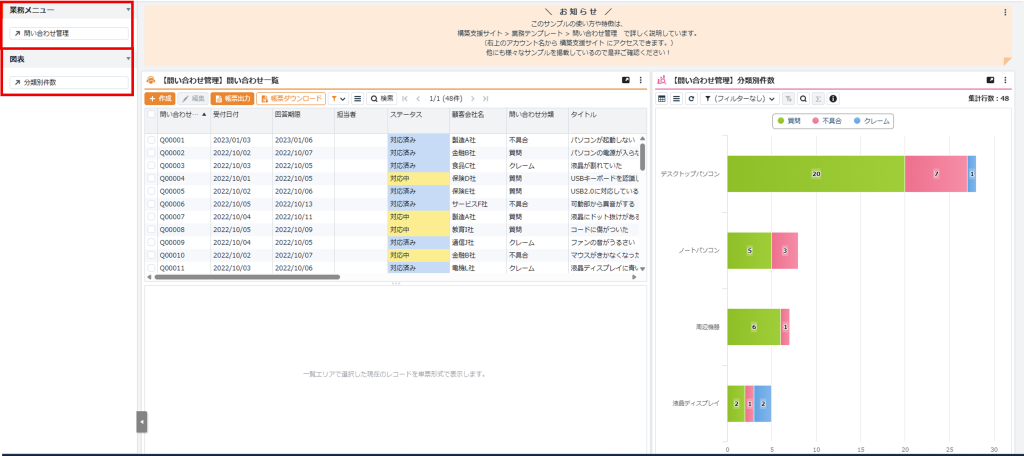Tick the checkbox for row Q00004
1024x456 pixels.
152,178
